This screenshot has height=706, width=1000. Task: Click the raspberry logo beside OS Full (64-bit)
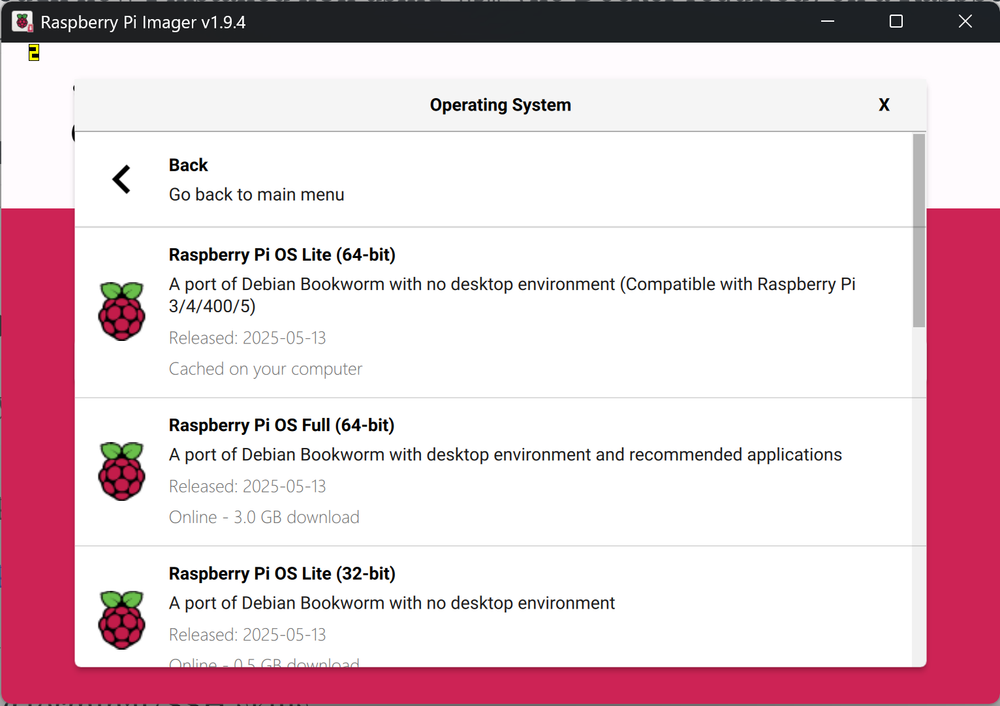[x=121, y=470]
